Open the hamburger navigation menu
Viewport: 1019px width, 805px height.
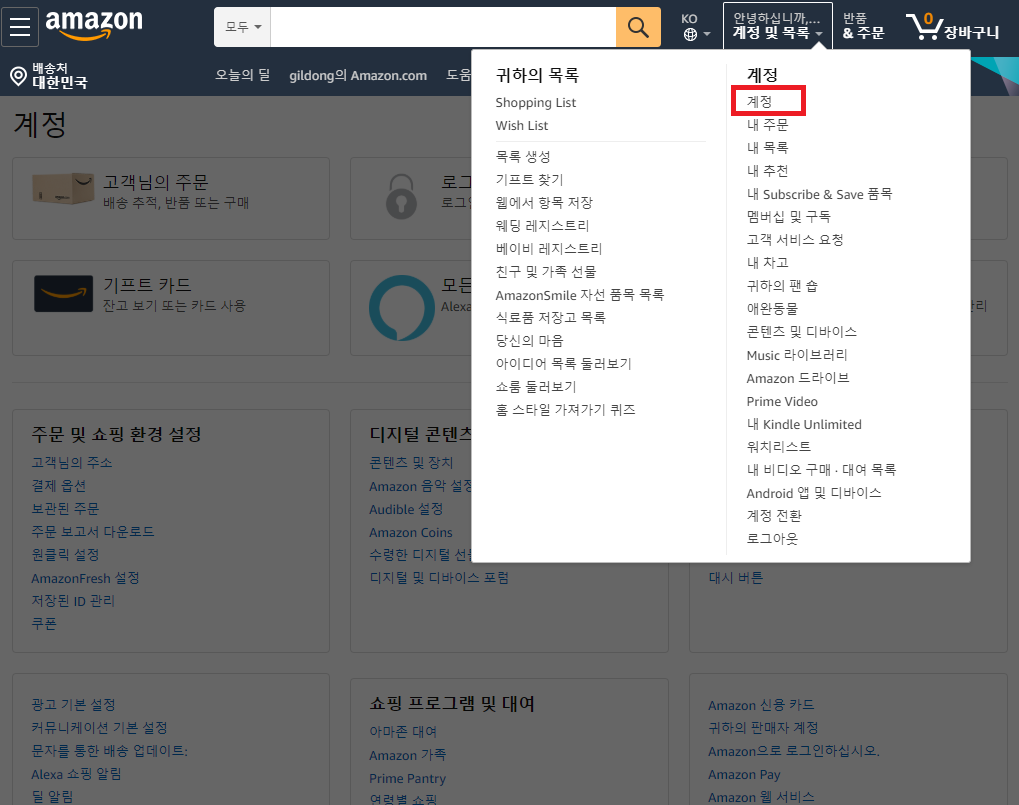pos(20,27)
